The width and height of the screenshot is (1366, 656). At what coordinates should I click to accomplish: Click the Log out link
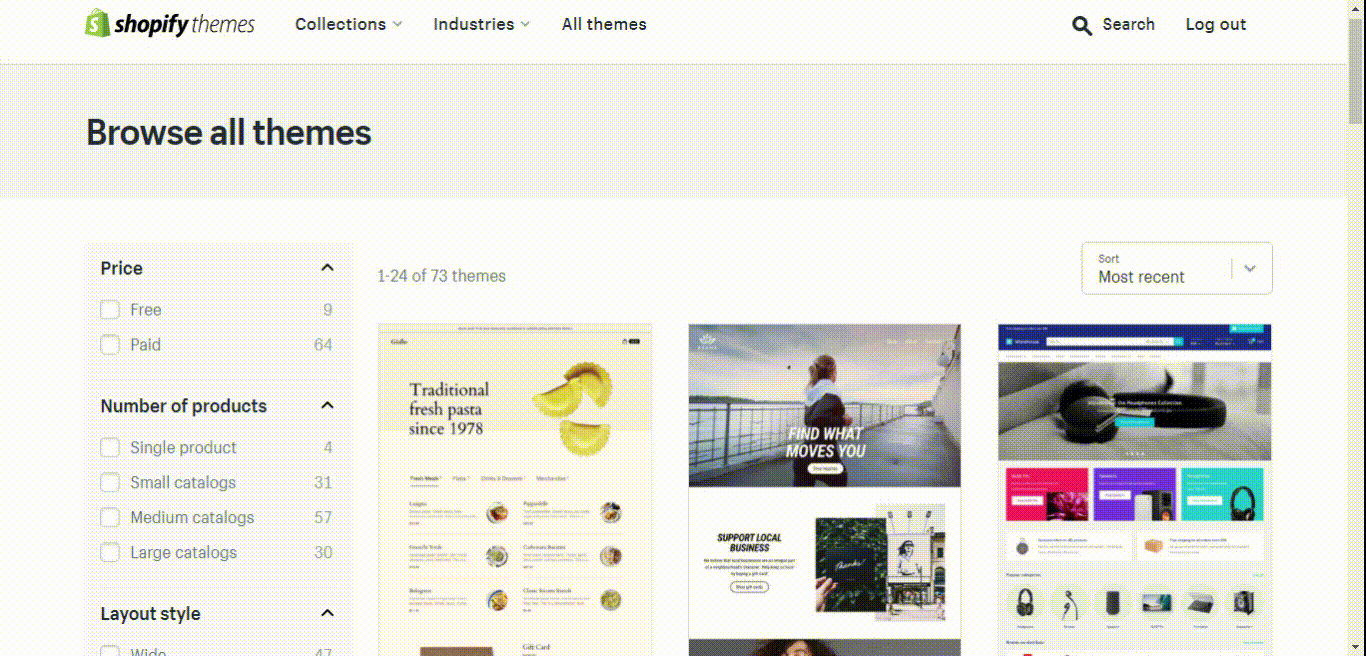click(1216, 24)
